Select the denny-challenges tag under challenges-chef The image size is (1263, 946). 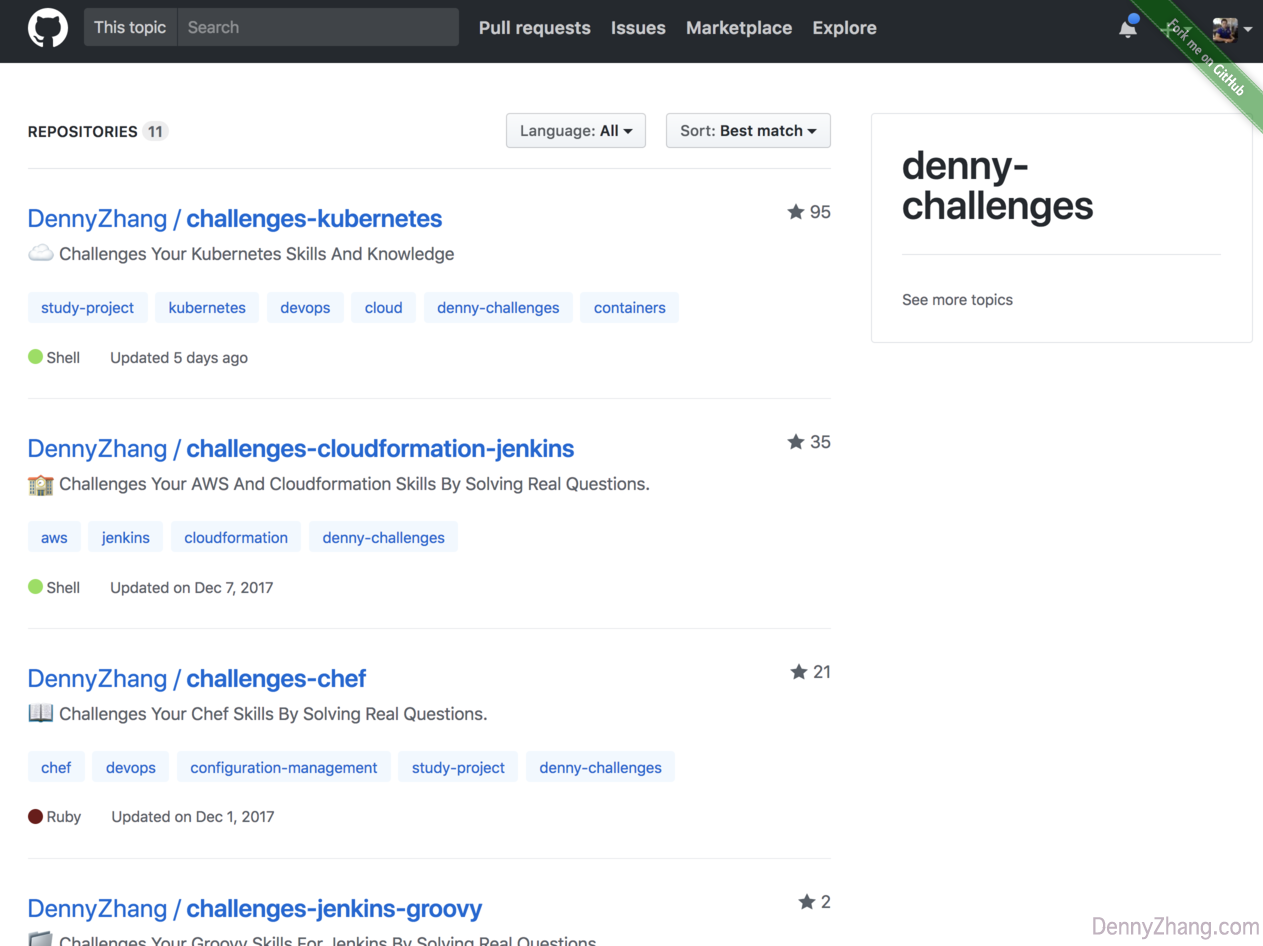(x=600, y=768)
